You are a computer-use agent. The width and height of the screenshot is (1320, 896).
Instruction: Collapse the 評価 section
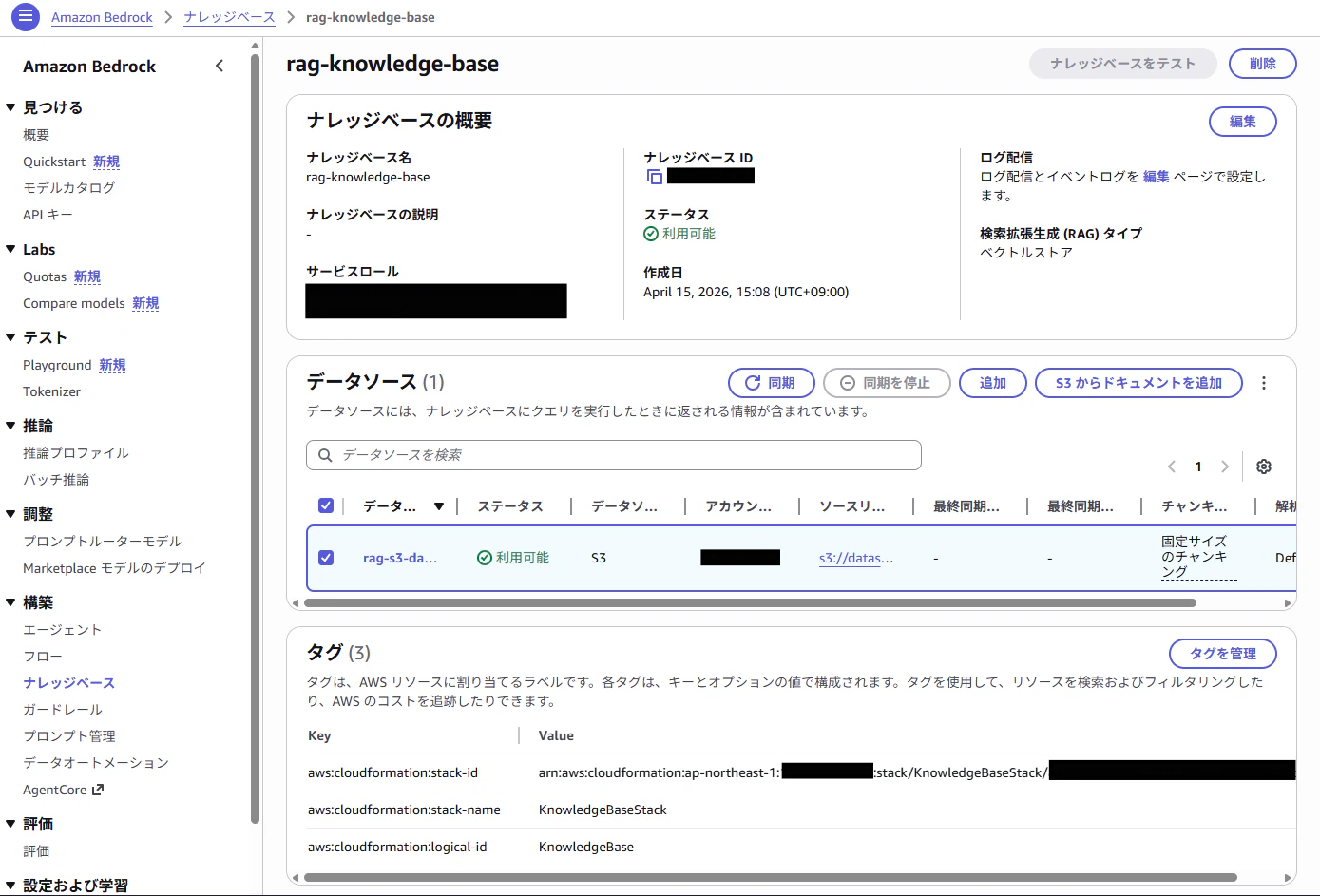click(x=10, y=824)
